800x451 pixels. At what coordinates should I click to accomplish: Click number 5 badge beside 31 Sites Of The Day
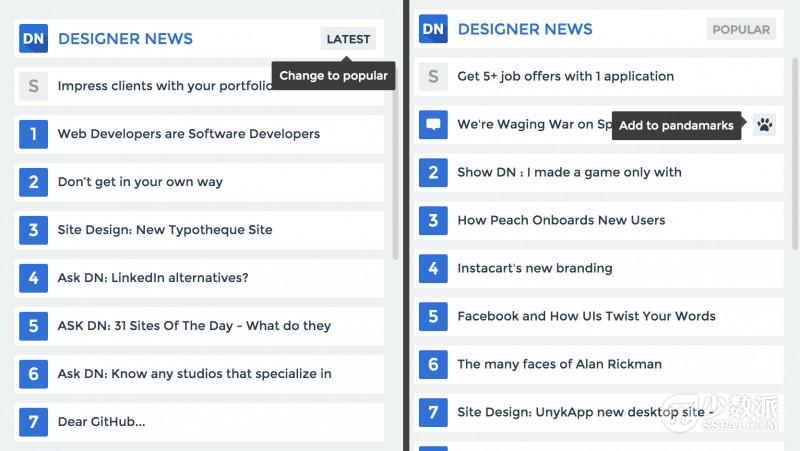[33, 325]
